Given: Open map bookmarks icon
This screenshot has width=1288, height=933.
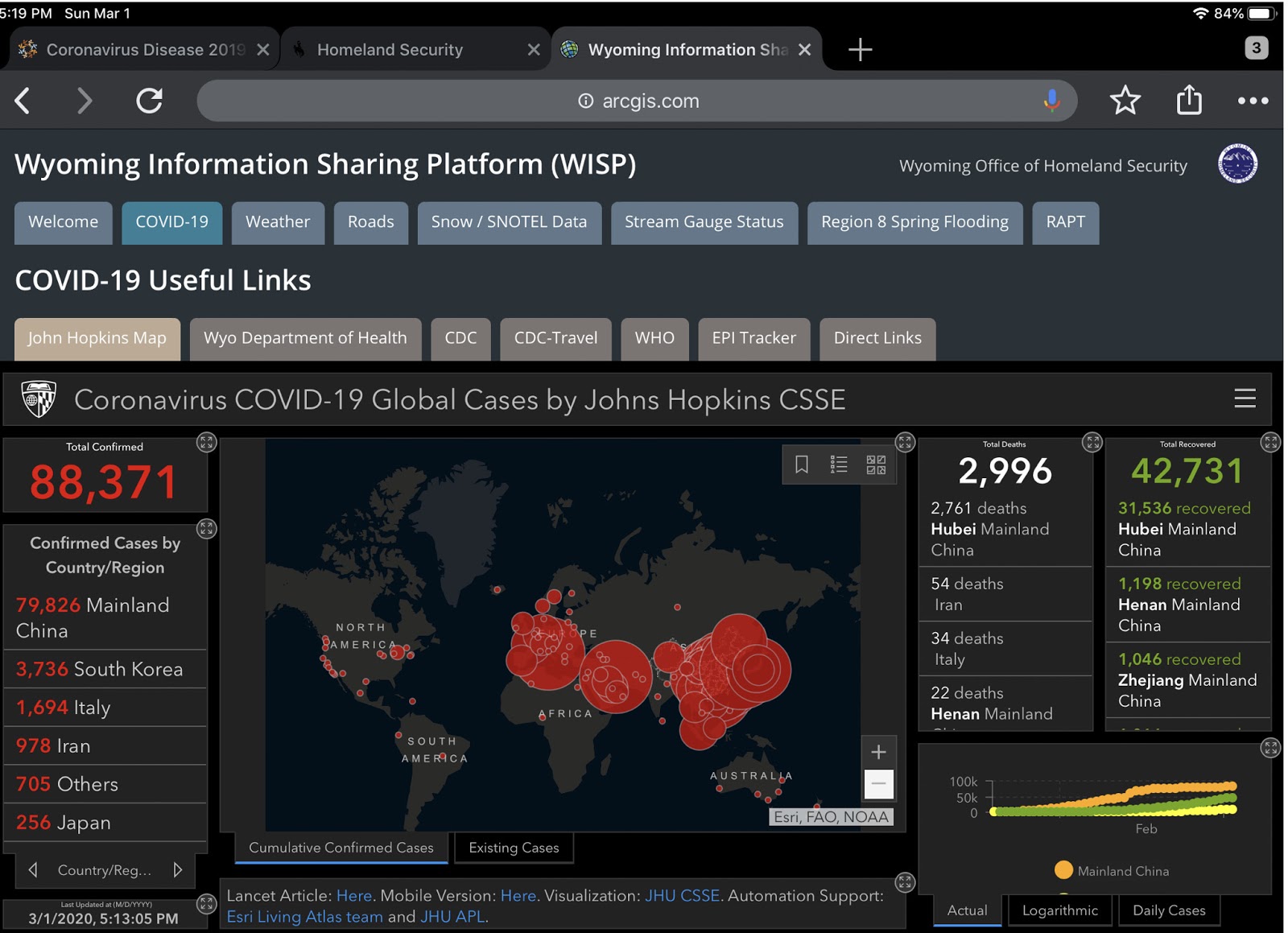Looking at the screenshot, I should (x=802, y=464).
